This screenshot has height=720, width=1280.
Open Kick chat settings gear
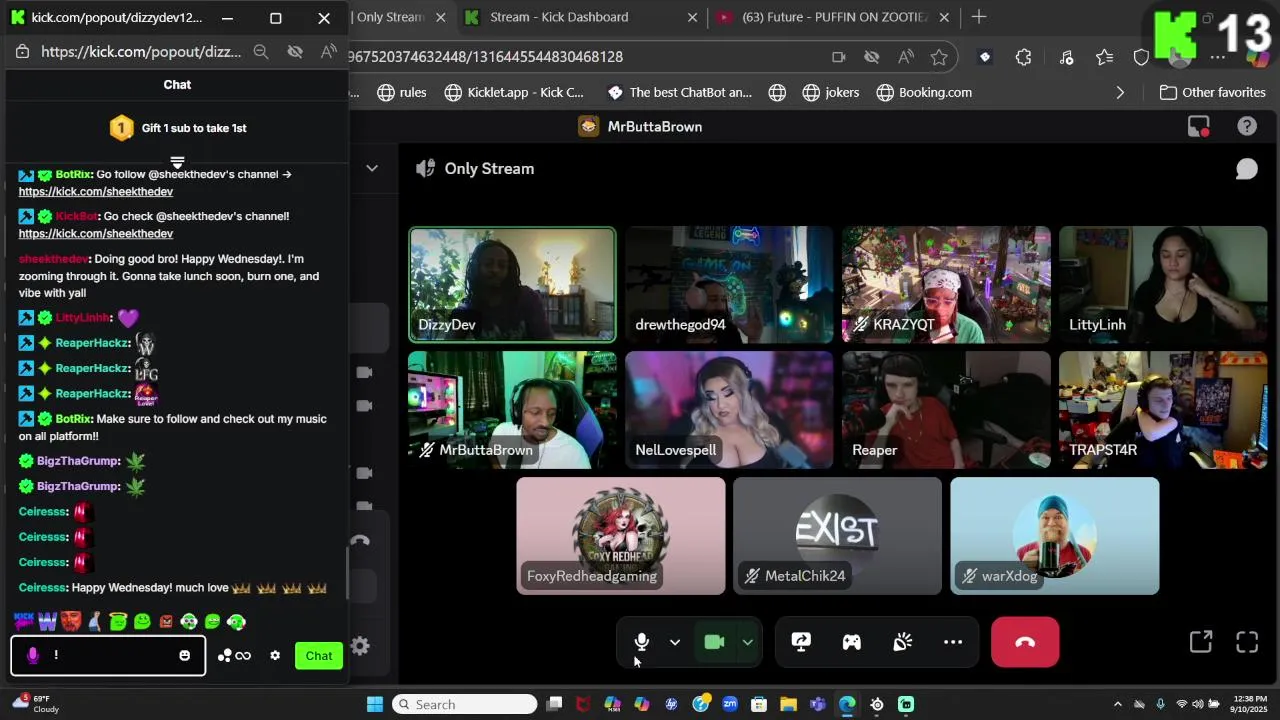point(275,656)
